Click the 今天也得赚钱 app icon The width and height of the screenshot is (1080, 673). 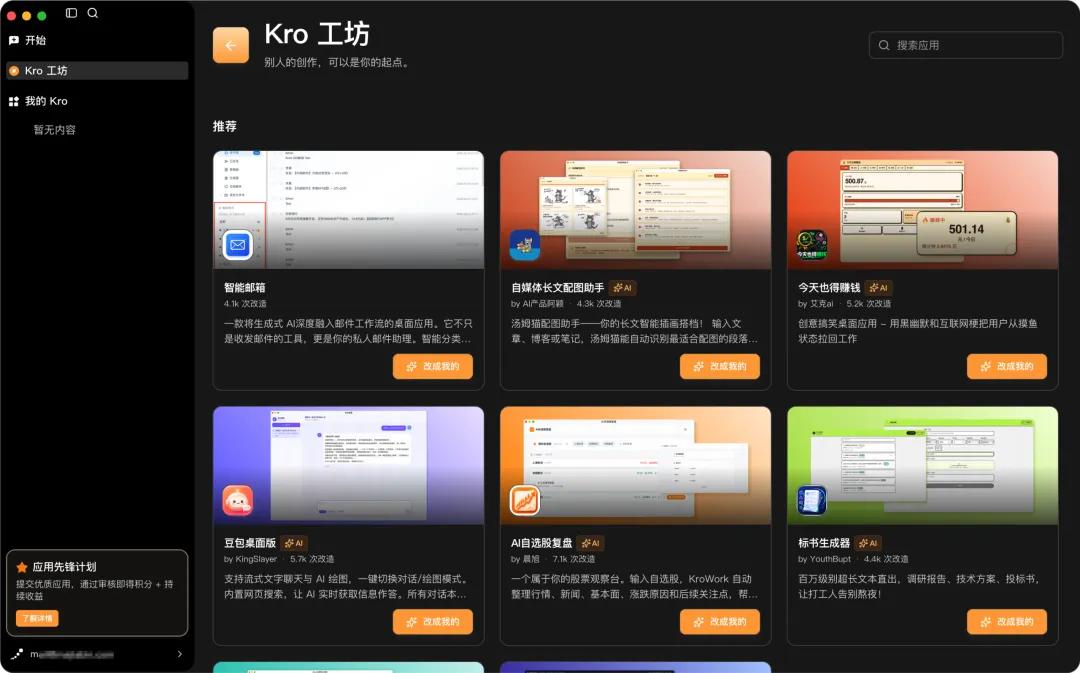click(812, 245)
